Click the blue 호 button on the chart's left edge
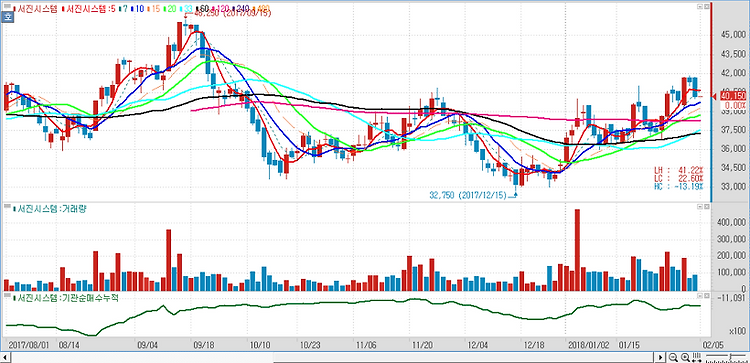This screenshot has width=750, height=363. click(x=7, y=18)
